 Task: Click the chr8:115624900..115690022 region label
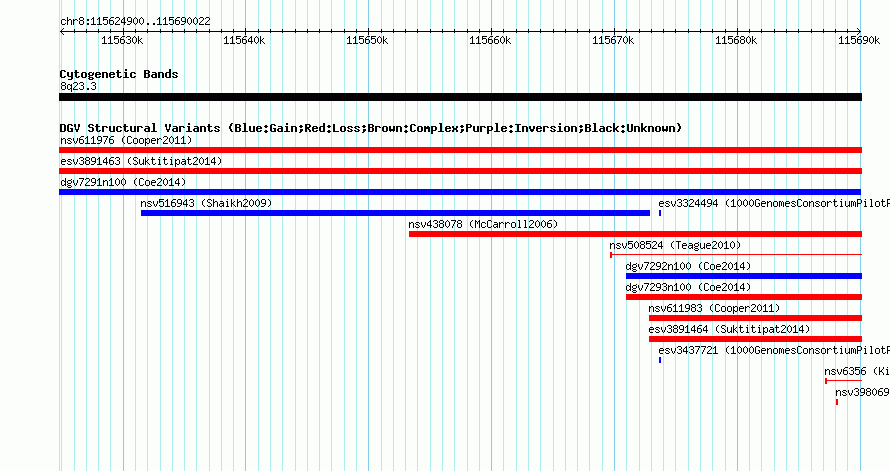tap(135, 21)
